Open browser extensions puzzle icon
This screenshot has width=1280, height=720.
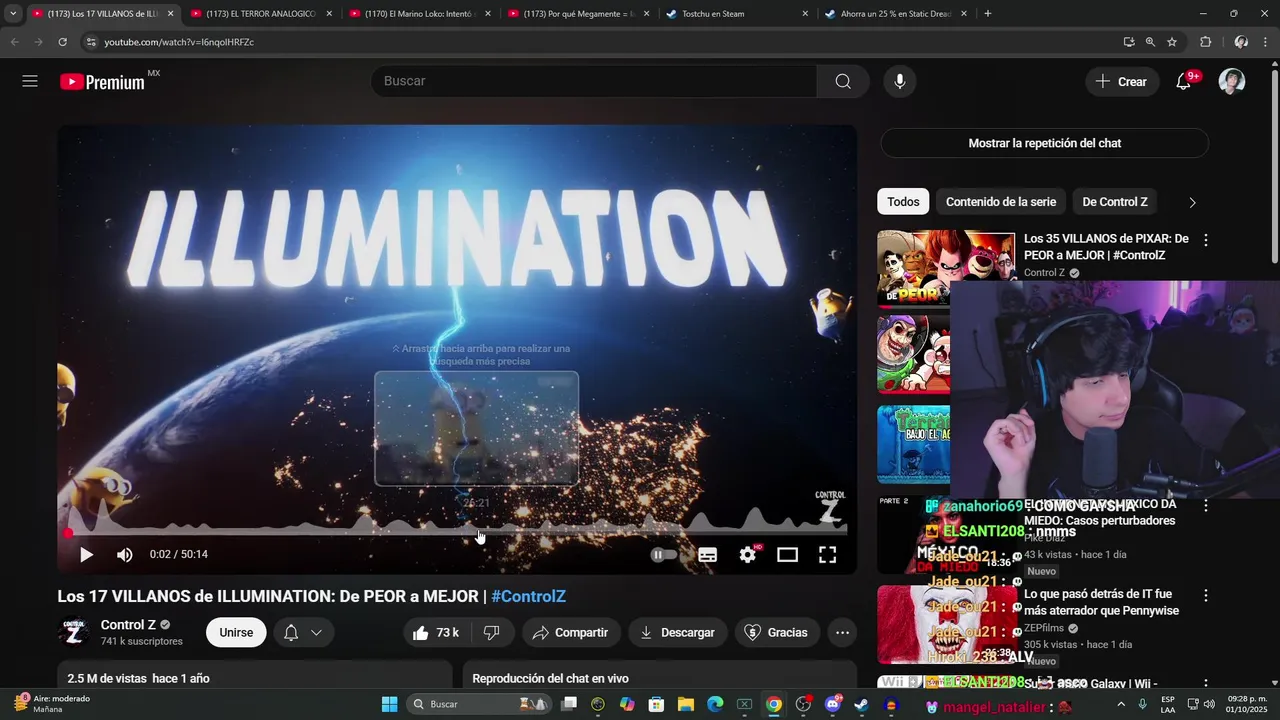tap(1205, 42)
